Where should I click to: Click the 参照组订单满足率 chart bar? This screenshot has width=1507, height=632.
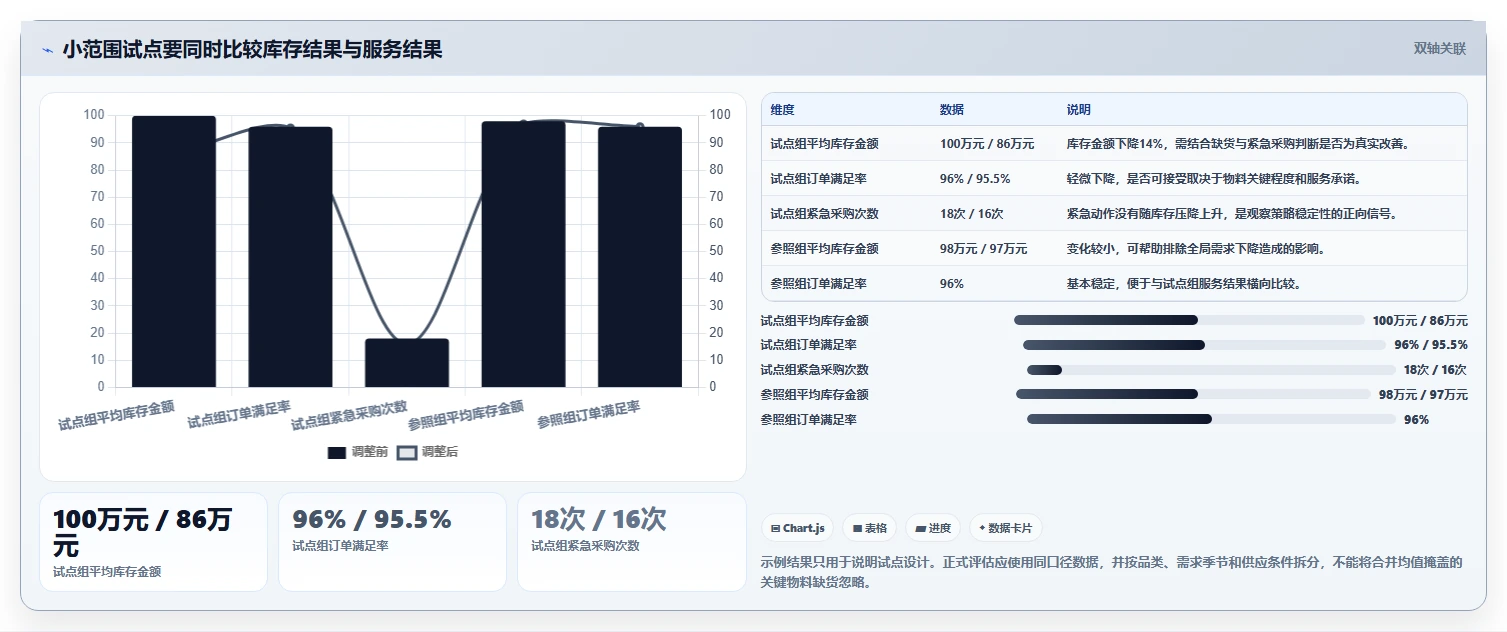point(639,257)
